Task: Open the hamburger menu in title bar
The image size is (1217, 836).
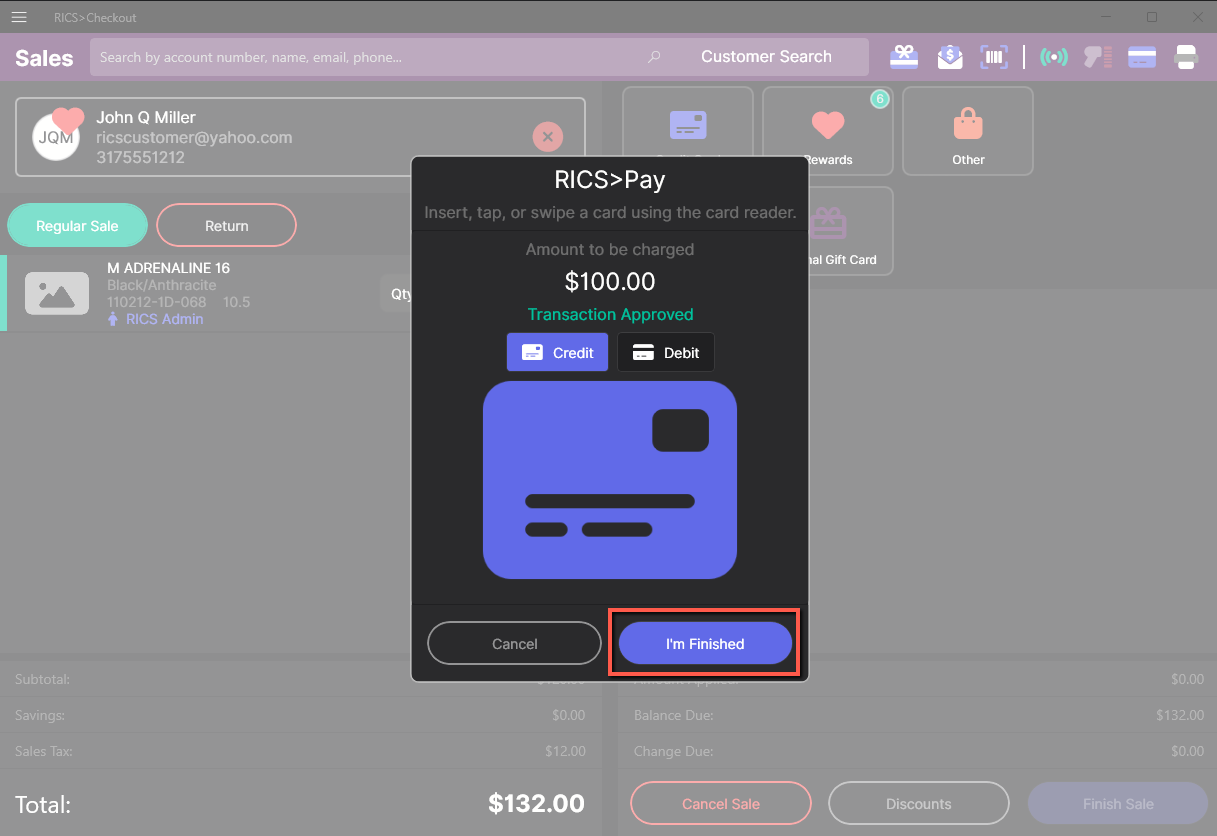Action: [18, 17]
